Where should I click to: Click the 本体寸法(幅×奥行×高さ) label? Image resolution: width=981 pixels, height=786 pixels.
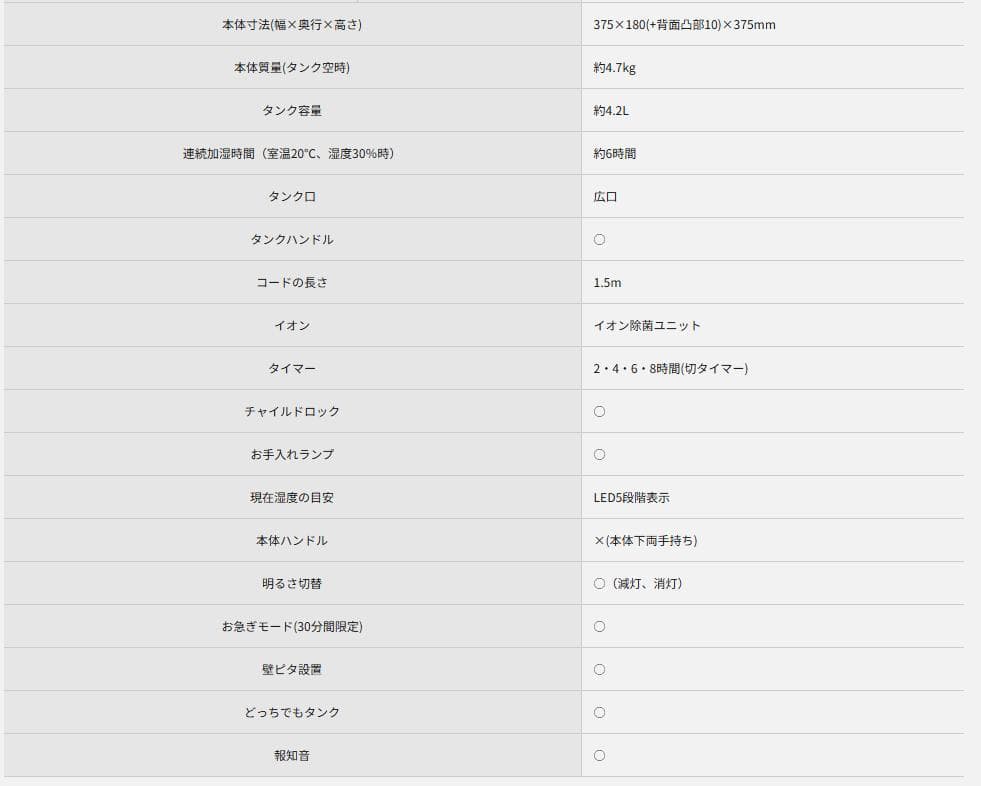291,25
